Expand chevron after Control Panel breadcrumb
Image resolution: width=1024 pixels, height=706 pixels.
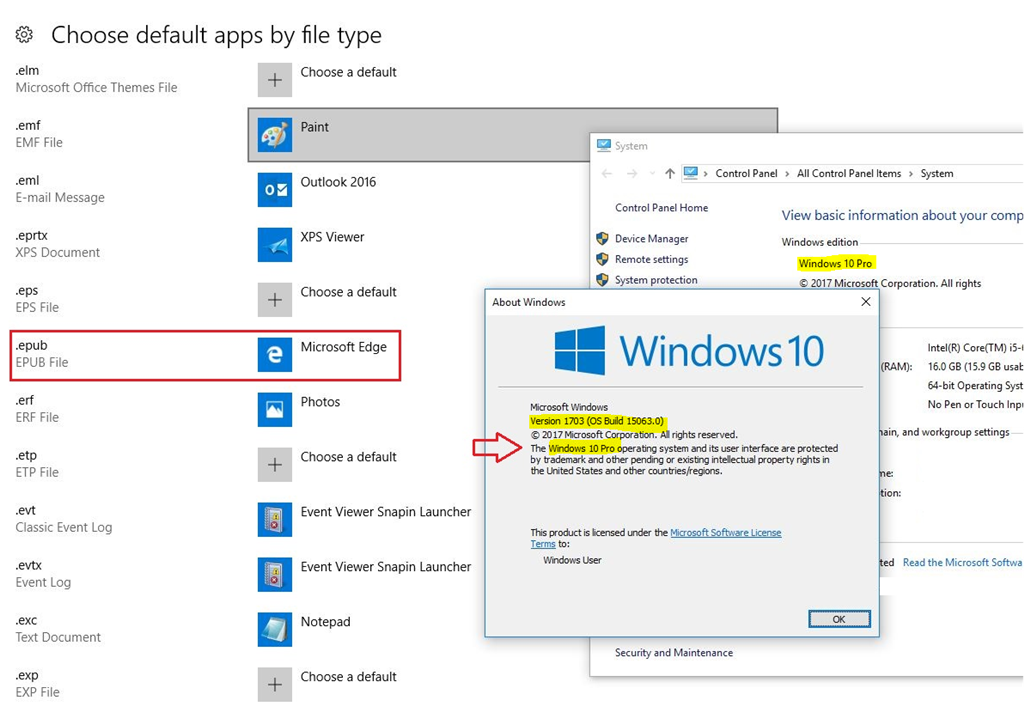pos(787,174)
